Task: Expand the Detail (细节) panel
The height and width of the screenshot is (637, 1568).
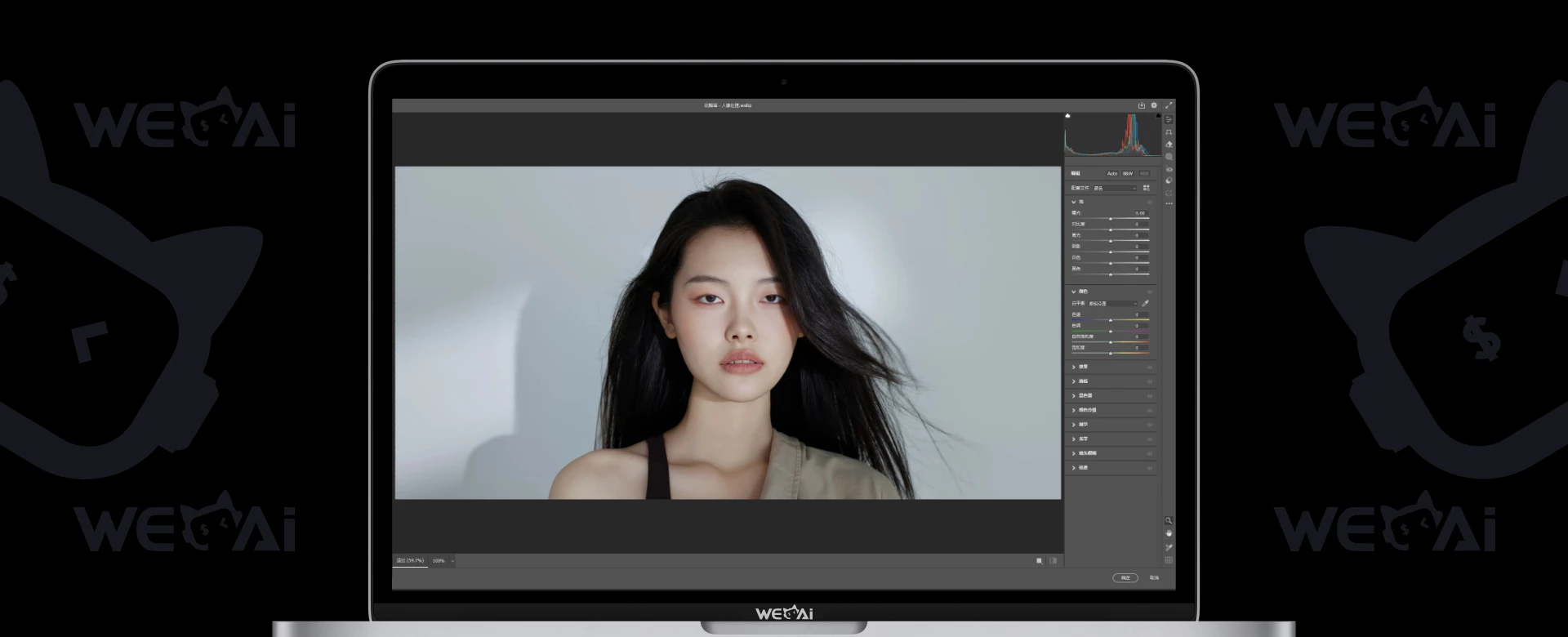Action: (x=1074, y=425)
